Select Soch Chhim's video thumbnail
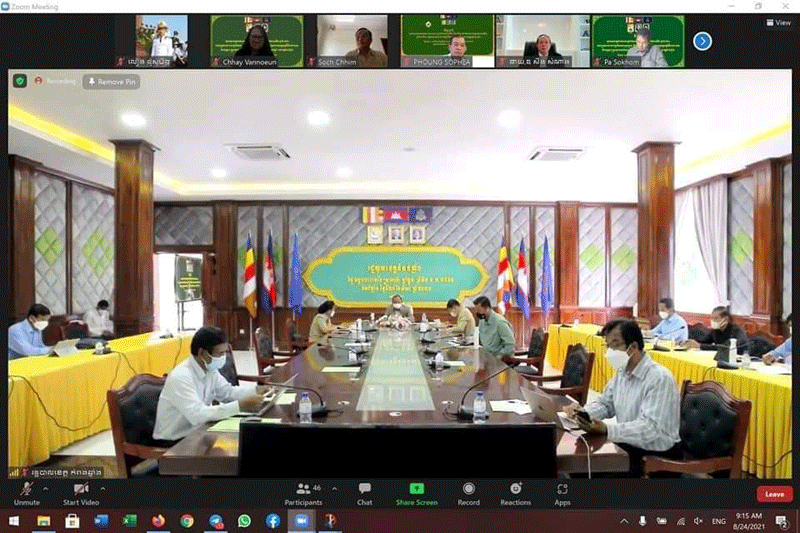800x533 pixels. tap(352, 41)
